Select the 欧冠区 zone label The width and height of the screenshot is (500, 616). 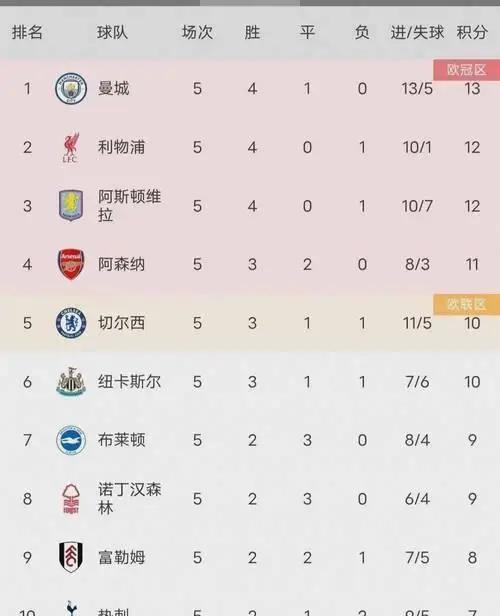[x=467, y=70]
